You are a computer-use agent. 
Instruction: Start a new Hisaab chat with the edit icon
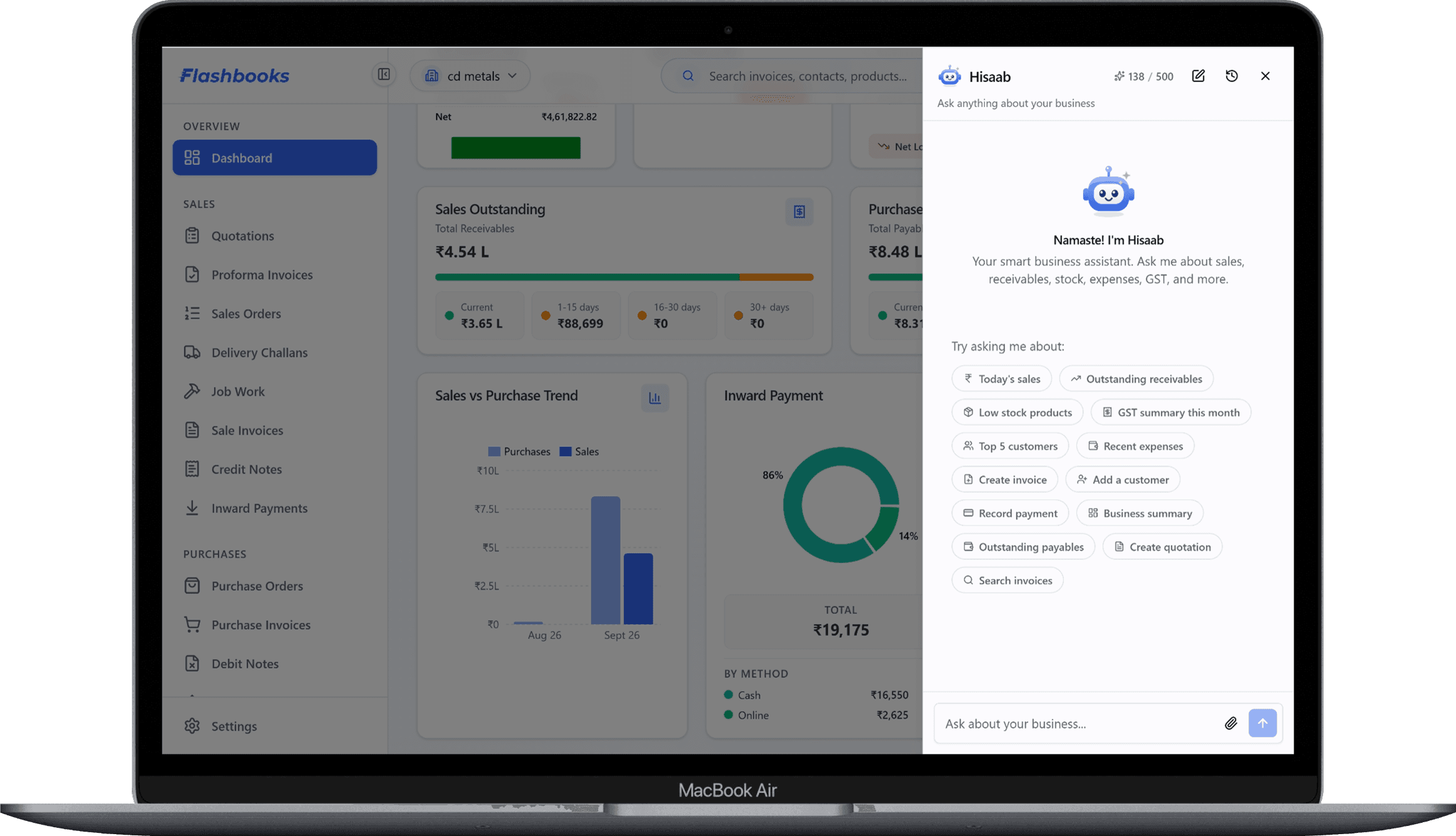tap(1198, 76)
